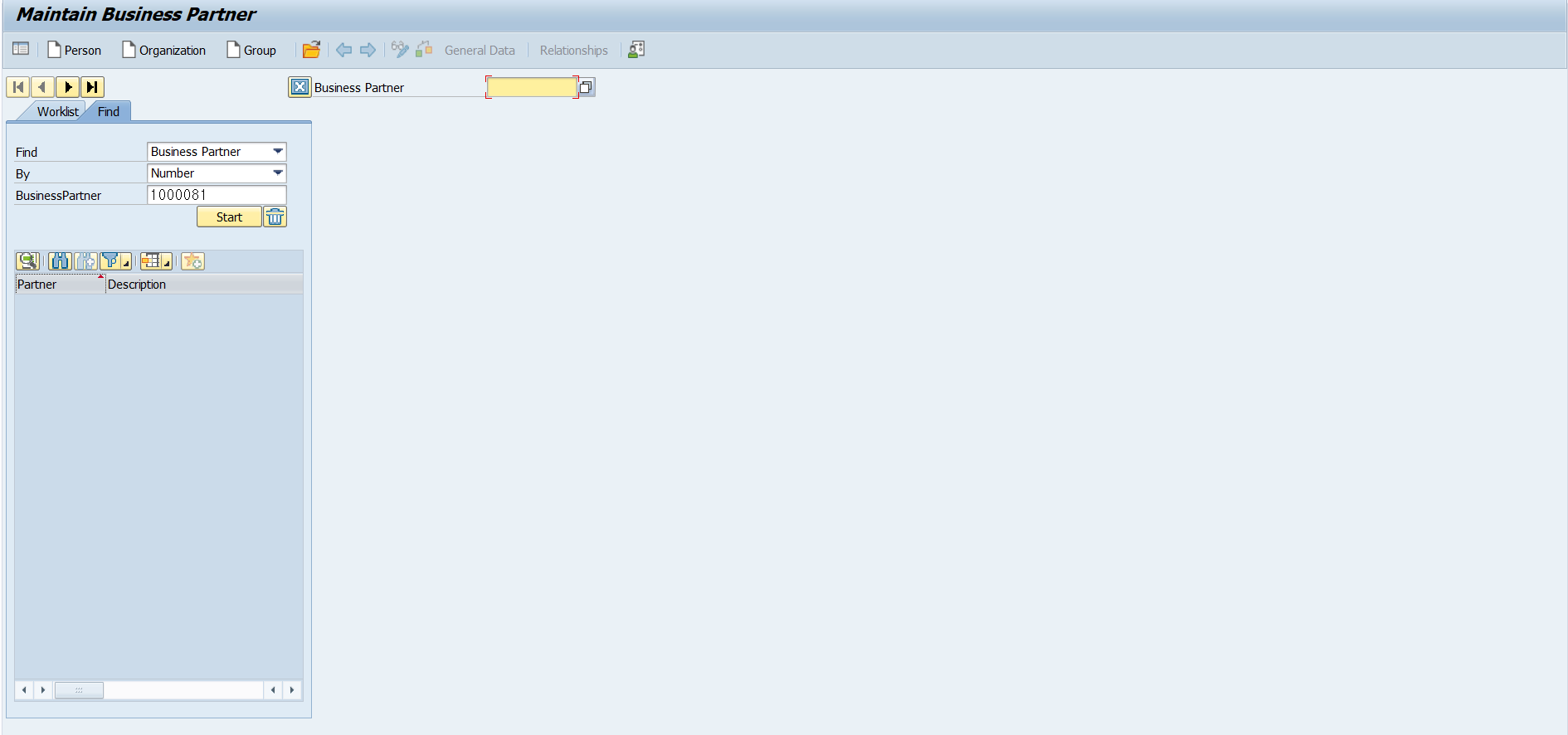
Task: Click the where-used relationship icon in toolbar
Action: (x=424, y=50)
